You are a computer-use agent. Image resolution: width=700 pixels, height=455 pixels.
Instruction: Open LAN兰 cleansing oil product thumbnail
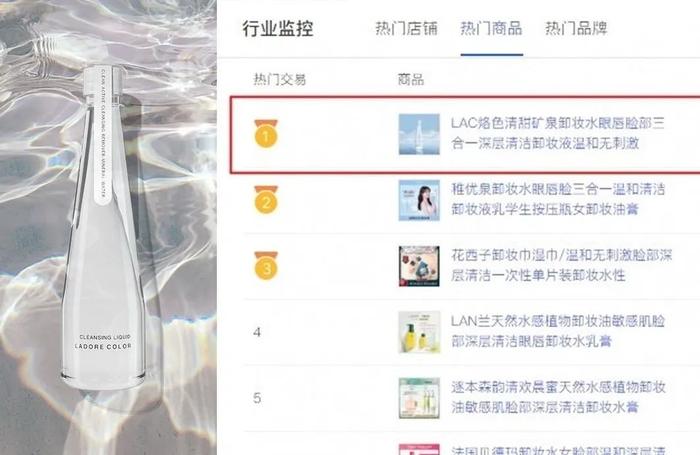coord(419,332)
